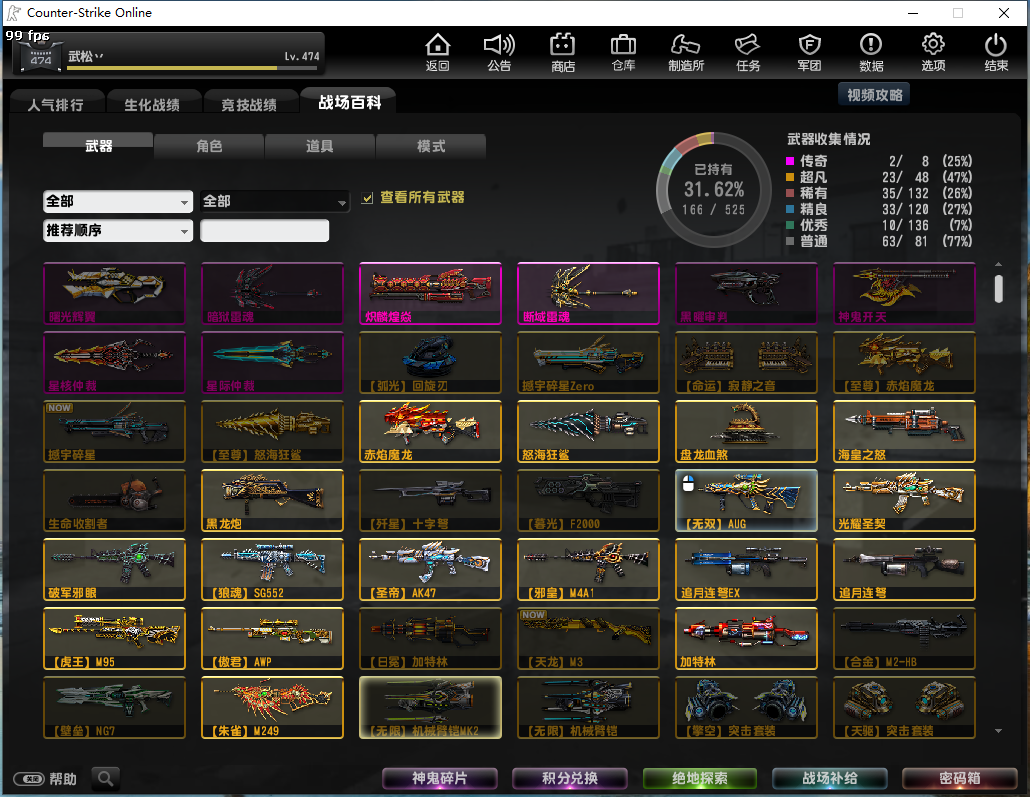Open the first 全部 category dropdown
Screen dimensions: 1030x797
coord(118,201)
